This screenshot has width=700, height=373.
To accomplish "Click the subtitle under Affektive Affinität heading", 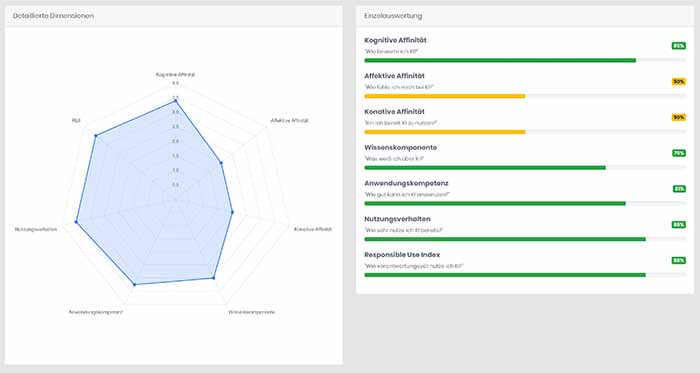I will (x=399, y=87).
